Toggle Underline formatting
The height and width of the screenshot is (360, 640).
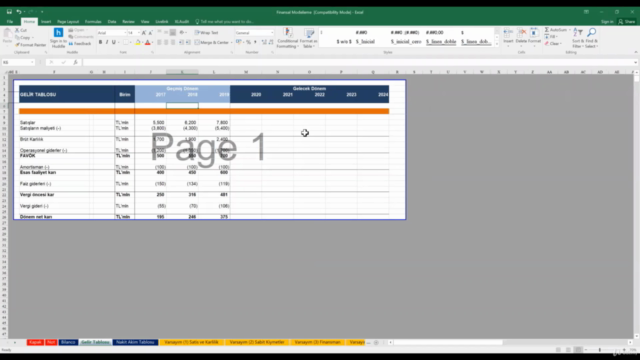coord(114,42)
